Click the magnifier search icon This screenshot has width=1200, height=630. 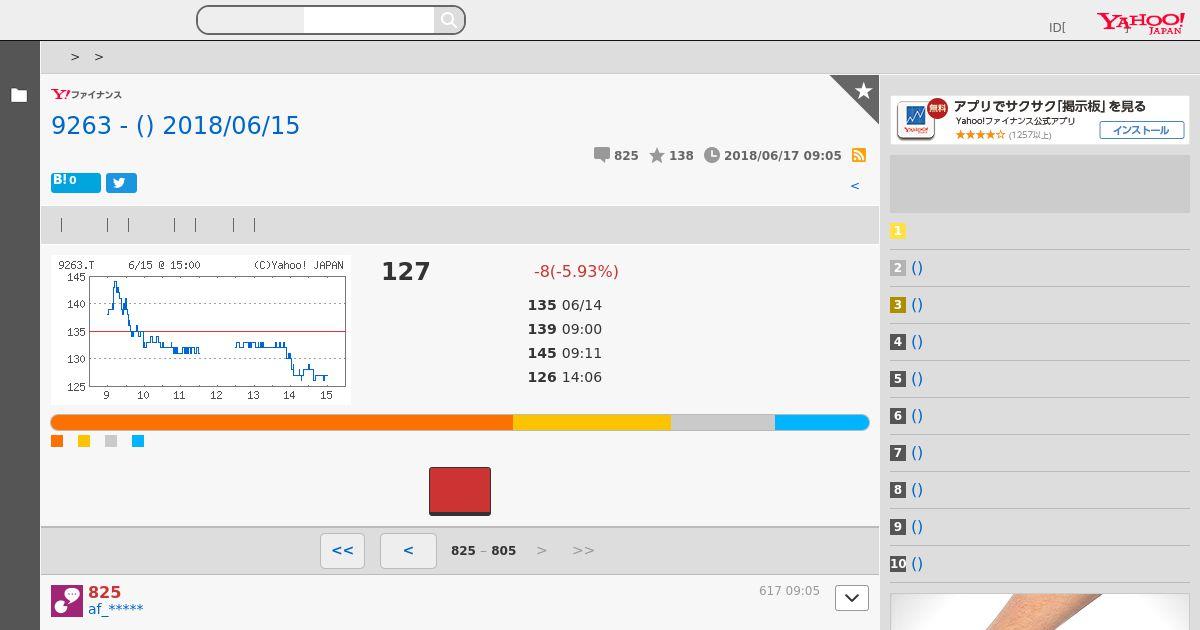point(449,20)
